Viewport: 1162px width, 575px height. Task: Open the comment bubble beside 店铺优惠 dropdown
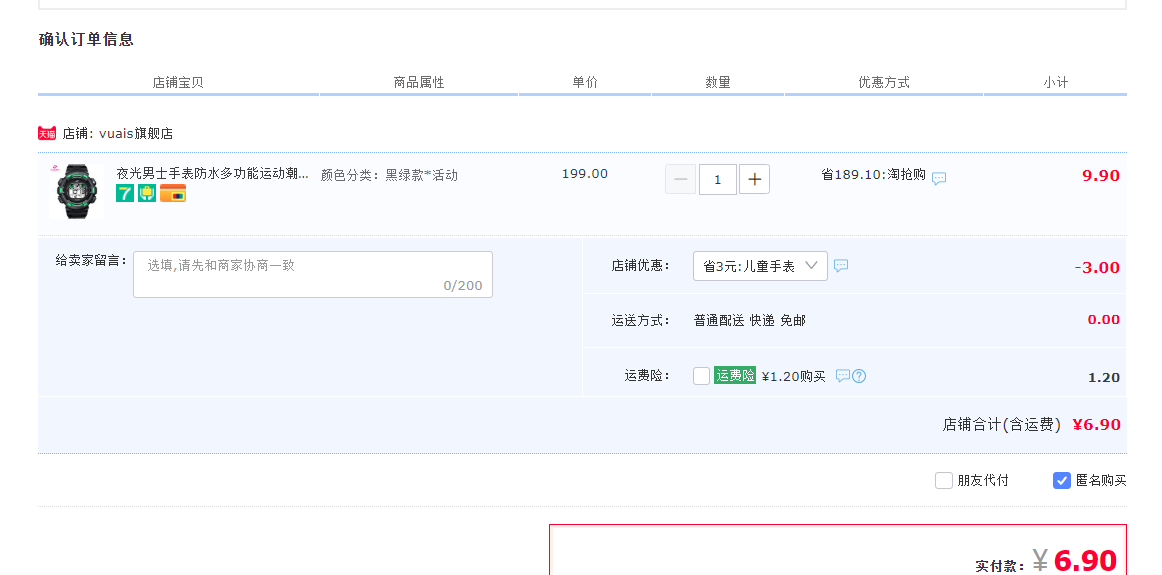pyautogui.click(x=841, y=265)
